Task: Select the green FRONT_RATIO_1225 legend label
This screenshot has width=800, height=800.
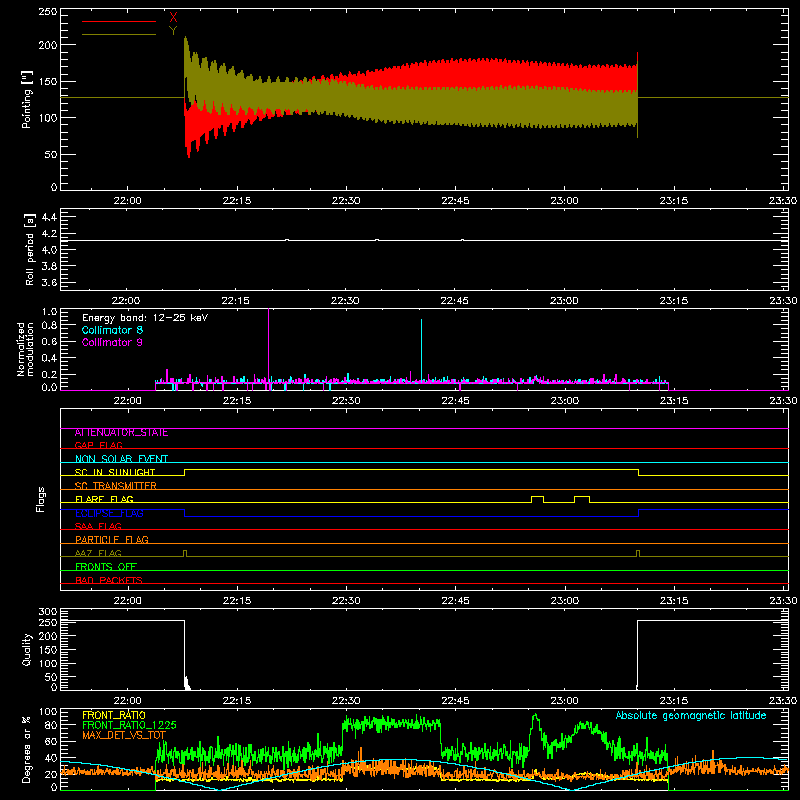Action: tap(129, 725)
